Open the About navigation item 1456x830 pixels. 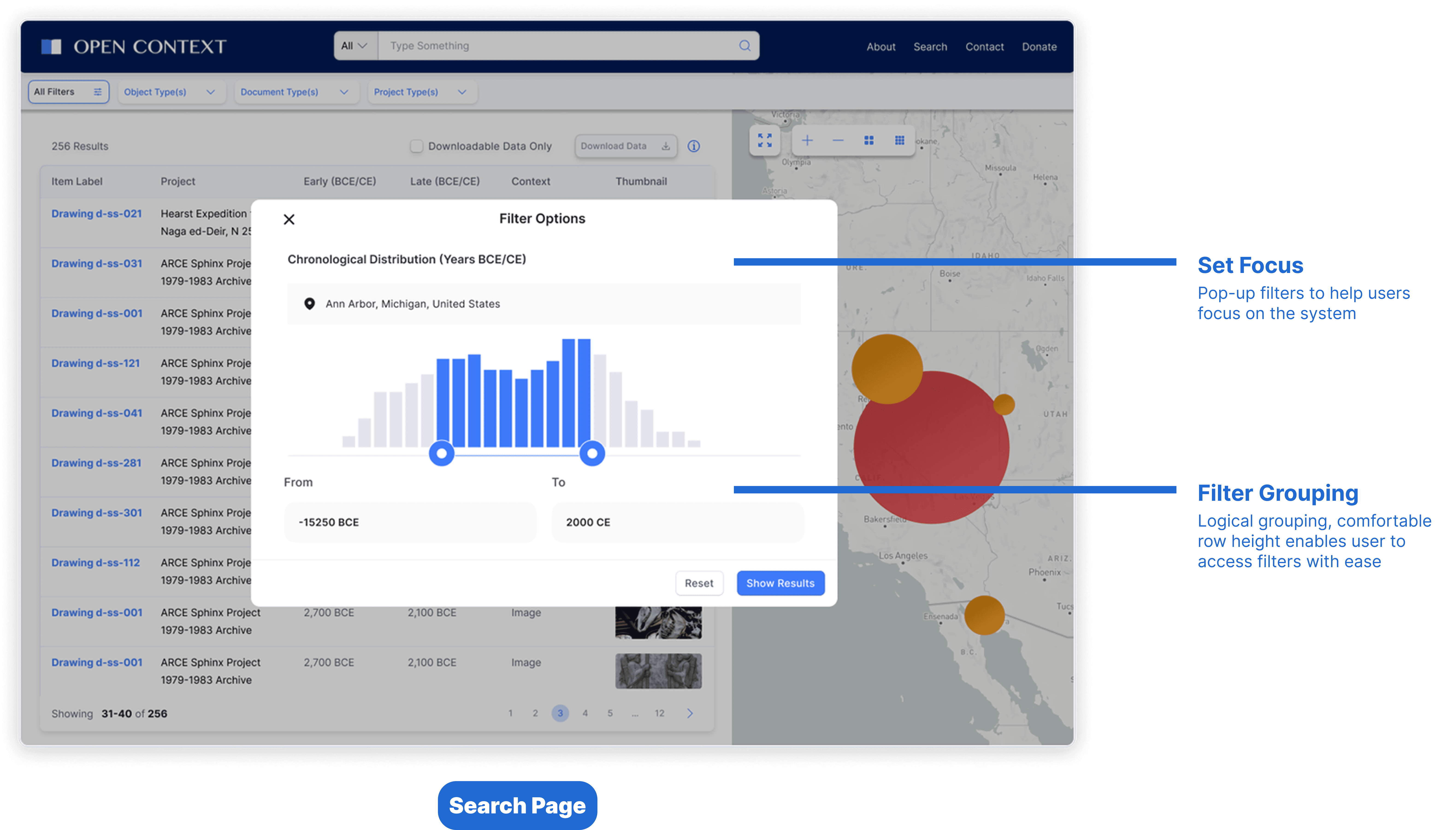pos(880,47)
